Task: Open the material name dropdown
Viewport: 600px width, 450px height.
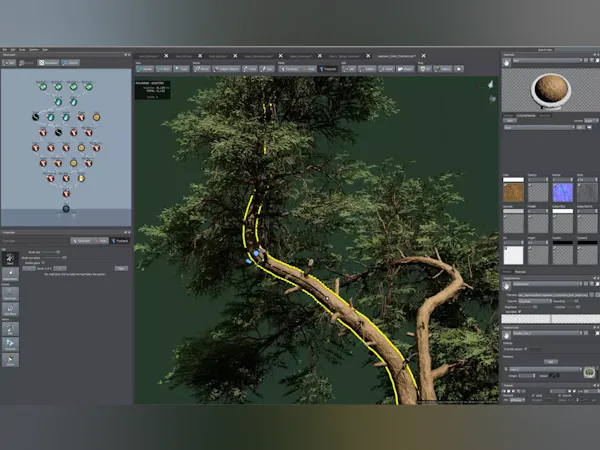Action: click(547, 60)
